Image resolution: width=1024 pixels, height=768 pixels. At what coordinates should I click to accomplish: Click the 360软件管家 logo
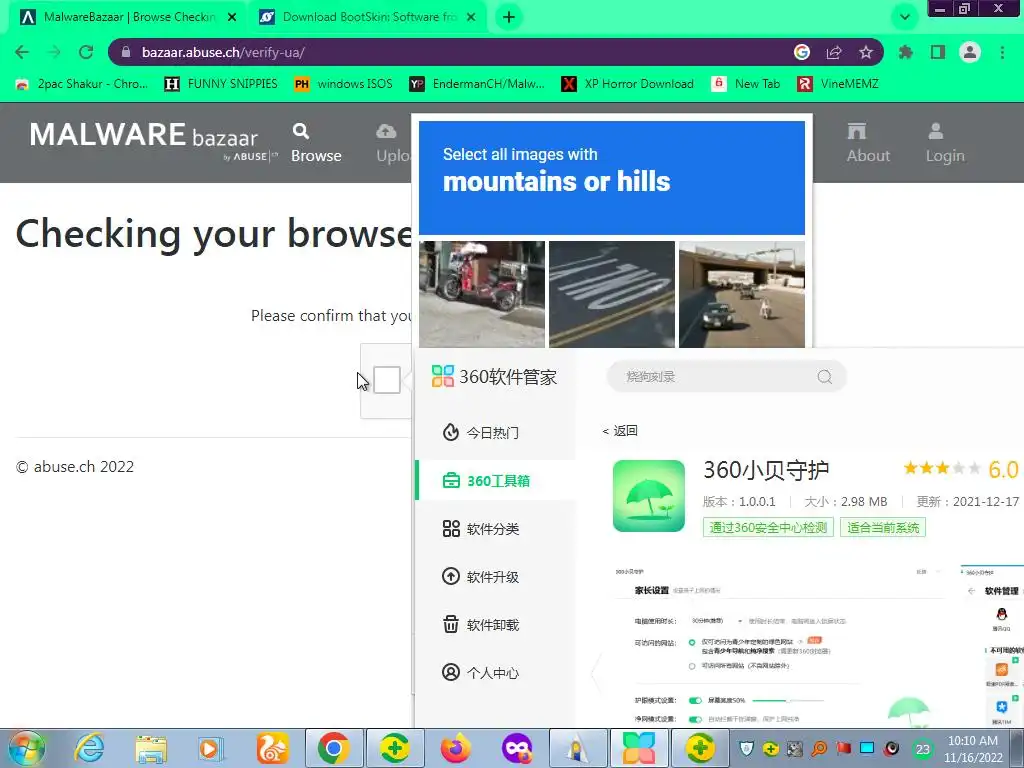(x=494, y=377)
